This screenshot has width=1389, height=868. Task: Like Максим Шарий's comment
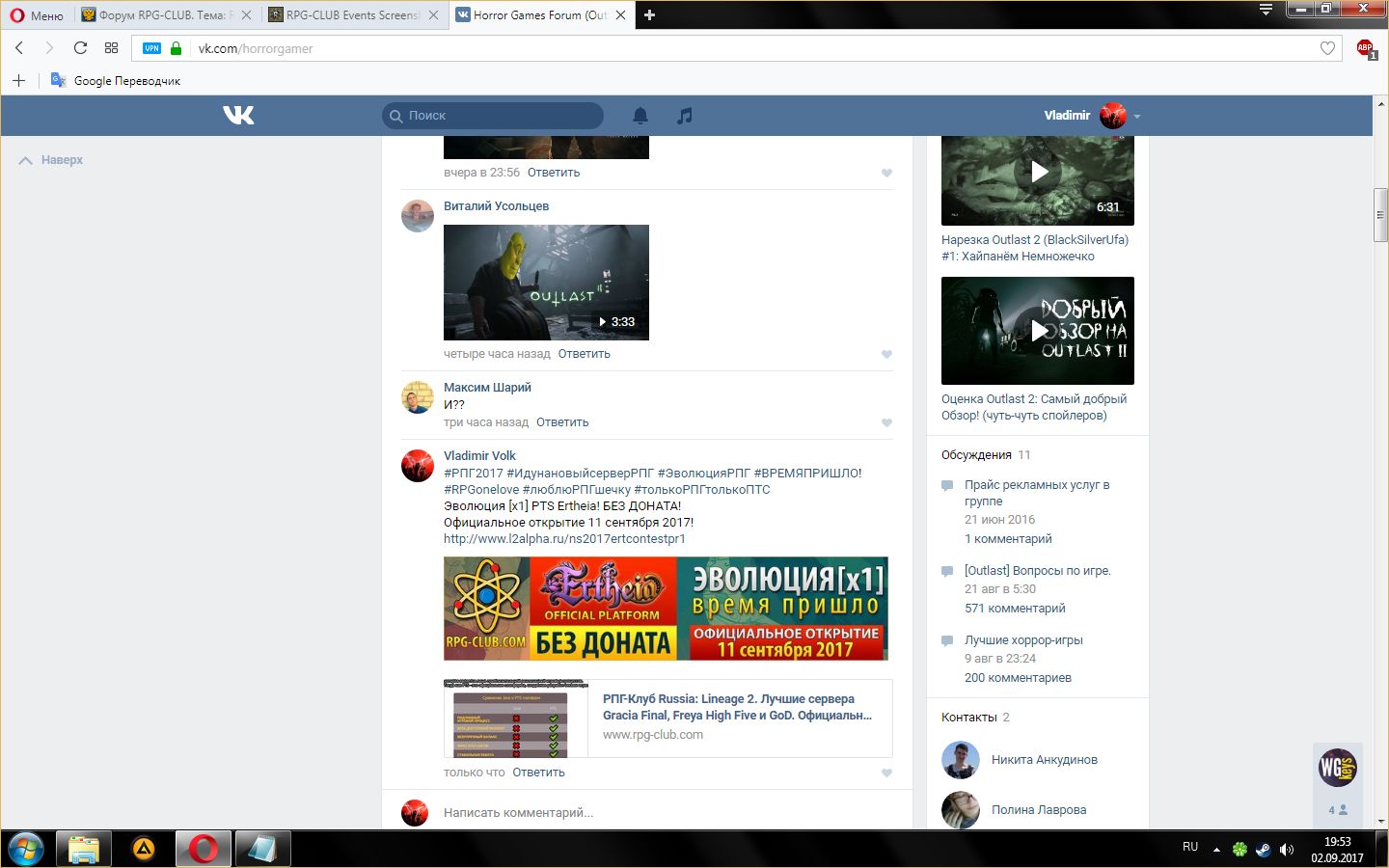point(886,422)
